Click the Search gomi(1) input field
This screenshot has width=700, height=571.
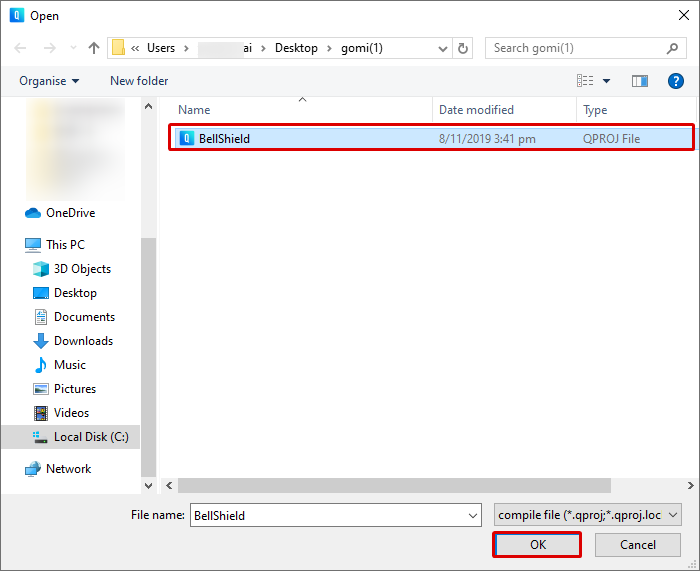coord(575,48)
